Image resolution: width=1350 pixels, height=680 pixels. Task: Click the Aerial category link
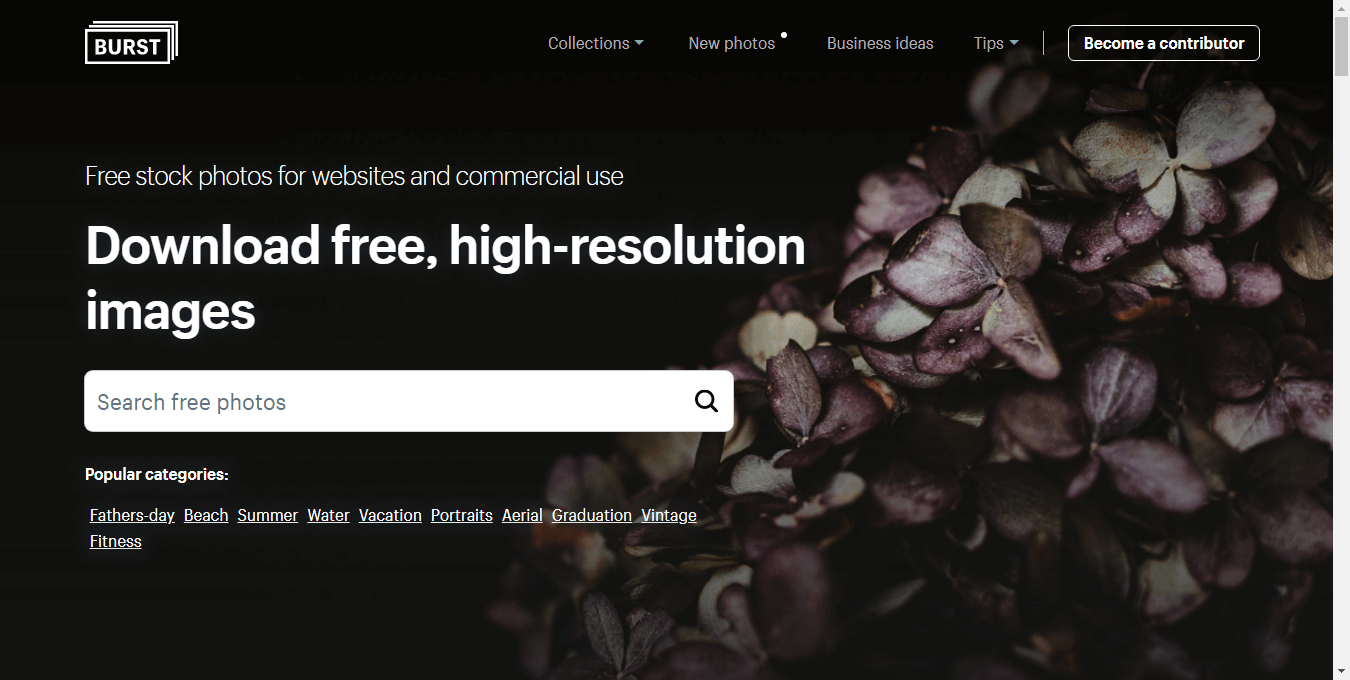click(522, 515)
